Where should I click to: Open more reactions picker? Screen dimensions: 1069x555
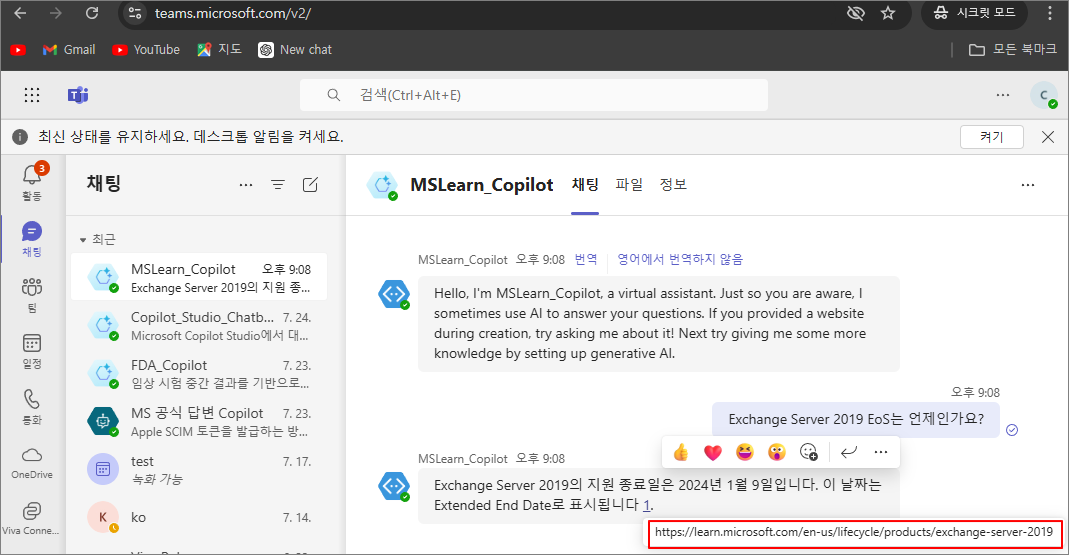(x=809, y=452)
